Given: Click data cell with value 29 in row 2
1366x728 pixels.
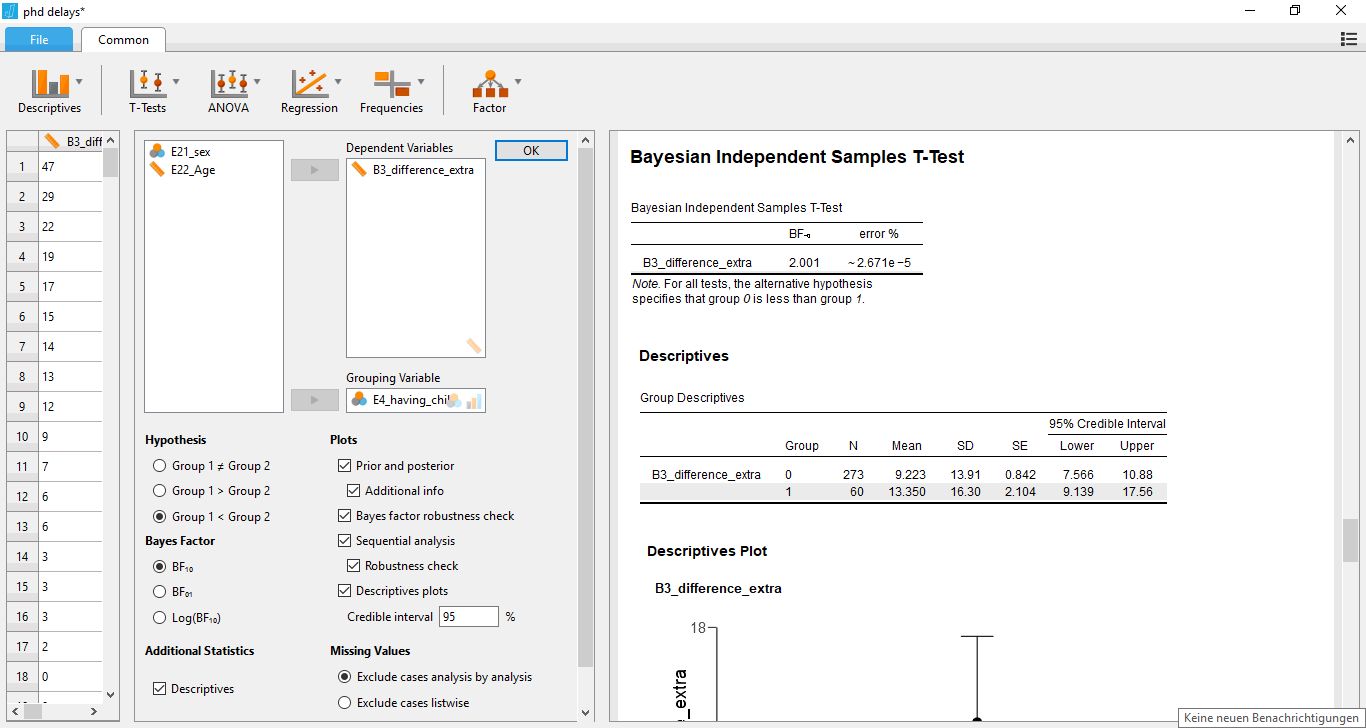Looking at the screenshot, I should point(70,196).
